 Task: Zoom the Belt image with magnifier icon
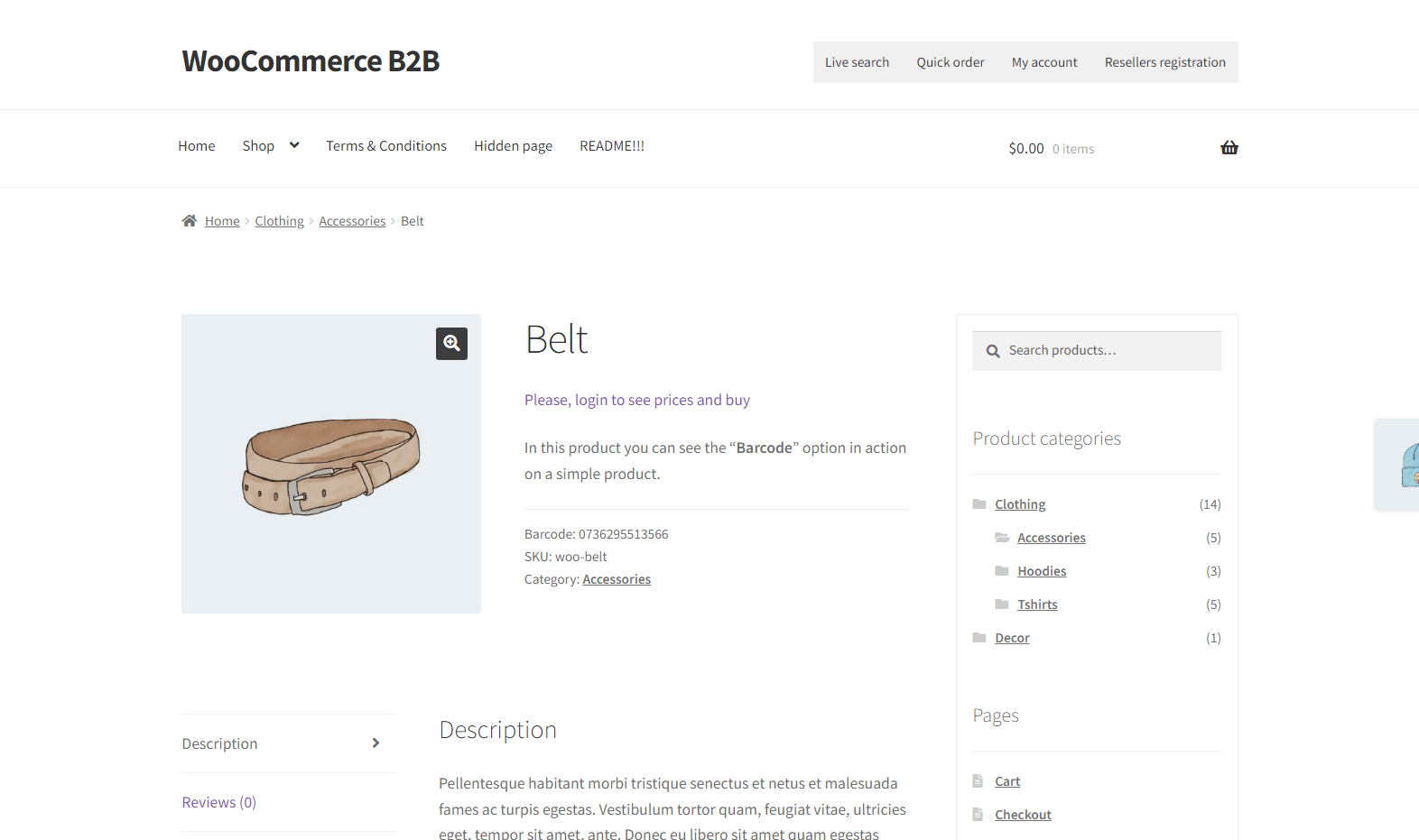click(451, 344)
